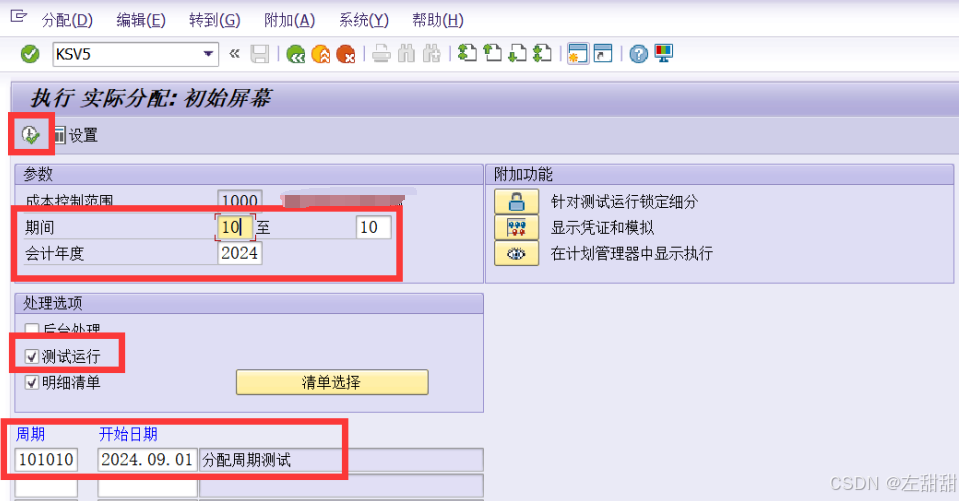The image size is (961, 501).
Task: Click the 开始日期 field showing 2024.09.01
Action: coord(147,459)
